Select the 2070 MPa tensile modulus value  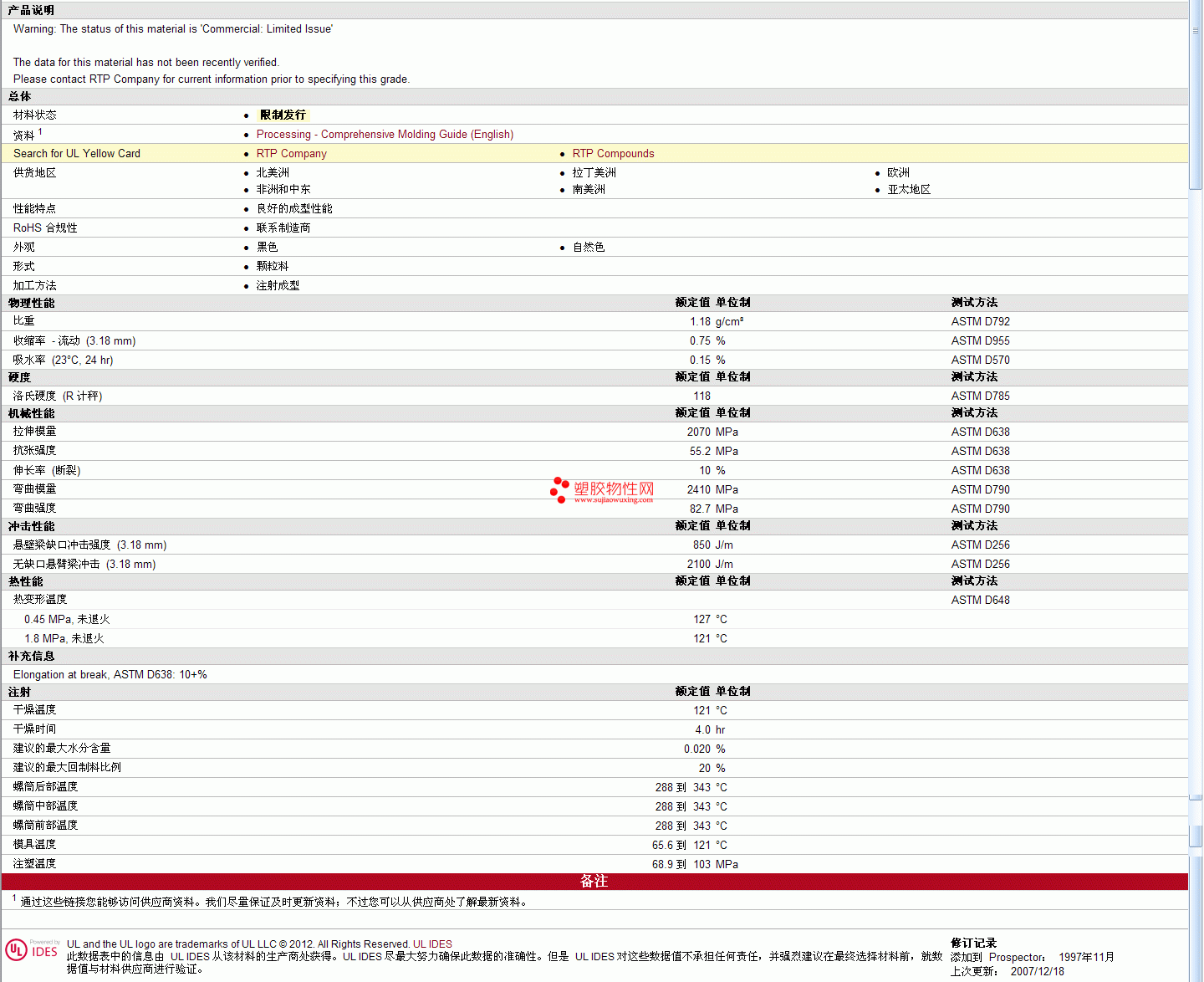712,432
